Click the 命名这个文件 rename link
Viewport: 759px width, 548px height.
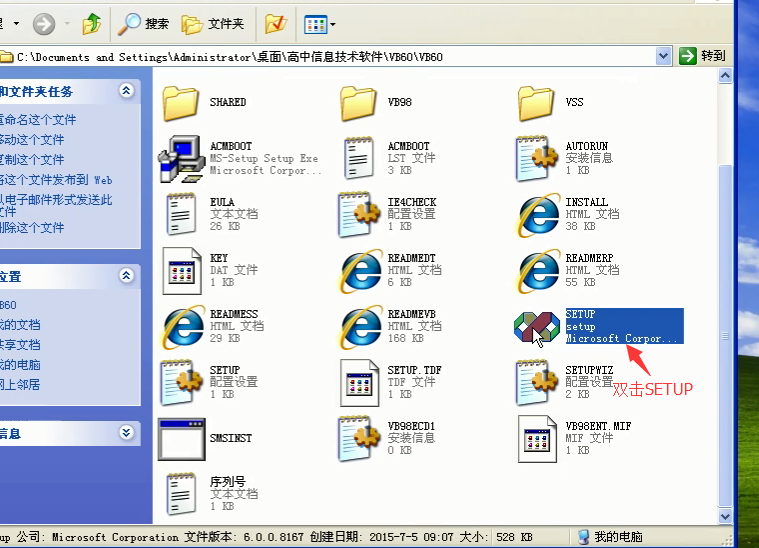[38, 120]
